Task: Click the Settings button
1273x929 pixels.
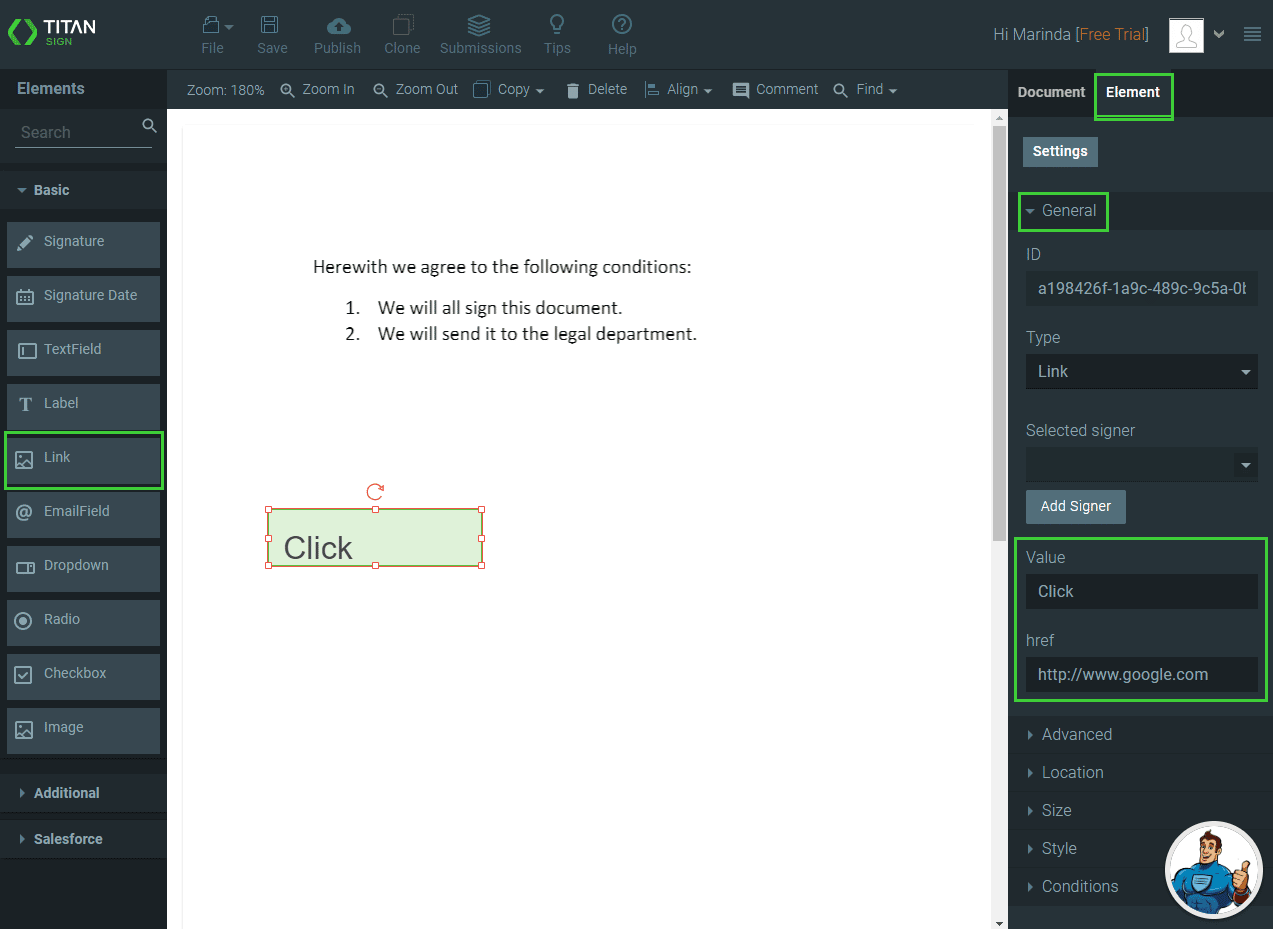Action: click(x=1060, y=151)
